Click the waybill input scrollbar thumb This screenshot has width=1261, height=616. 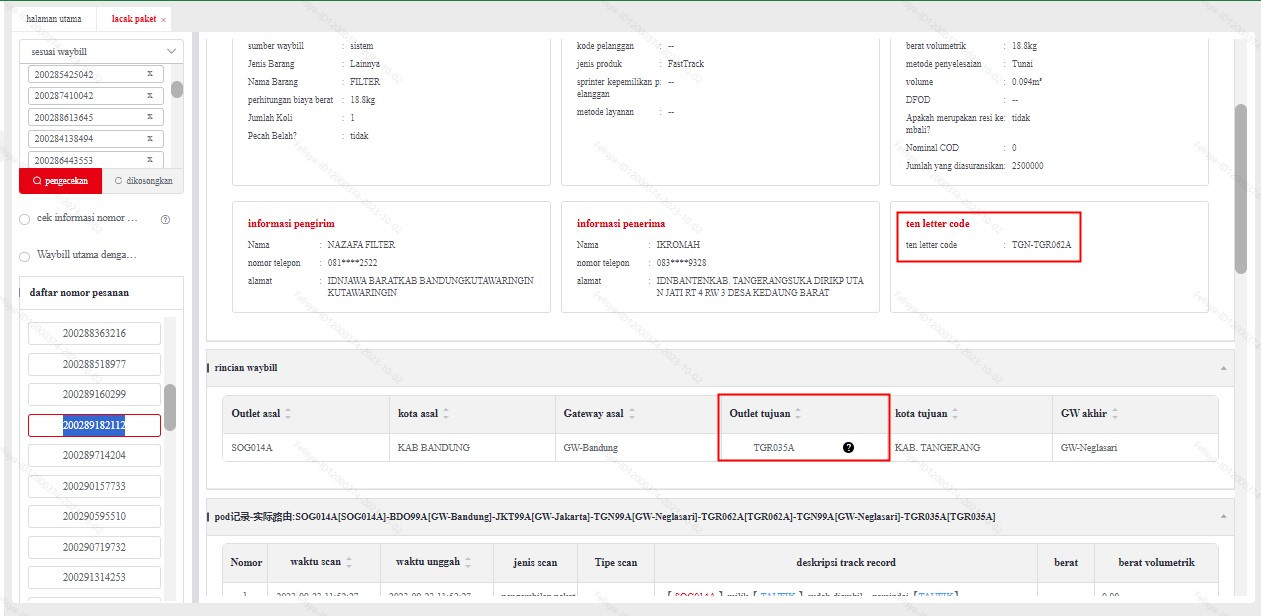[177, 89]
